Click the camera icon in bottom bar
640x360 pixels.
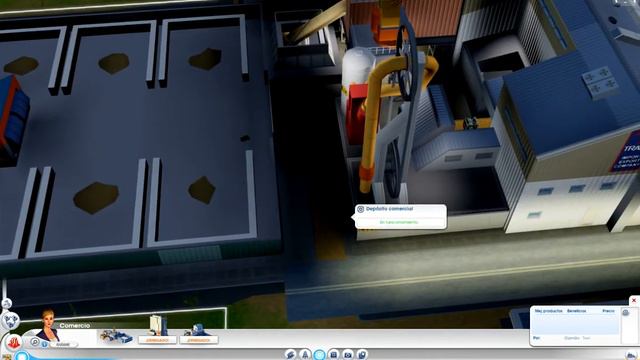coord(348,354)
